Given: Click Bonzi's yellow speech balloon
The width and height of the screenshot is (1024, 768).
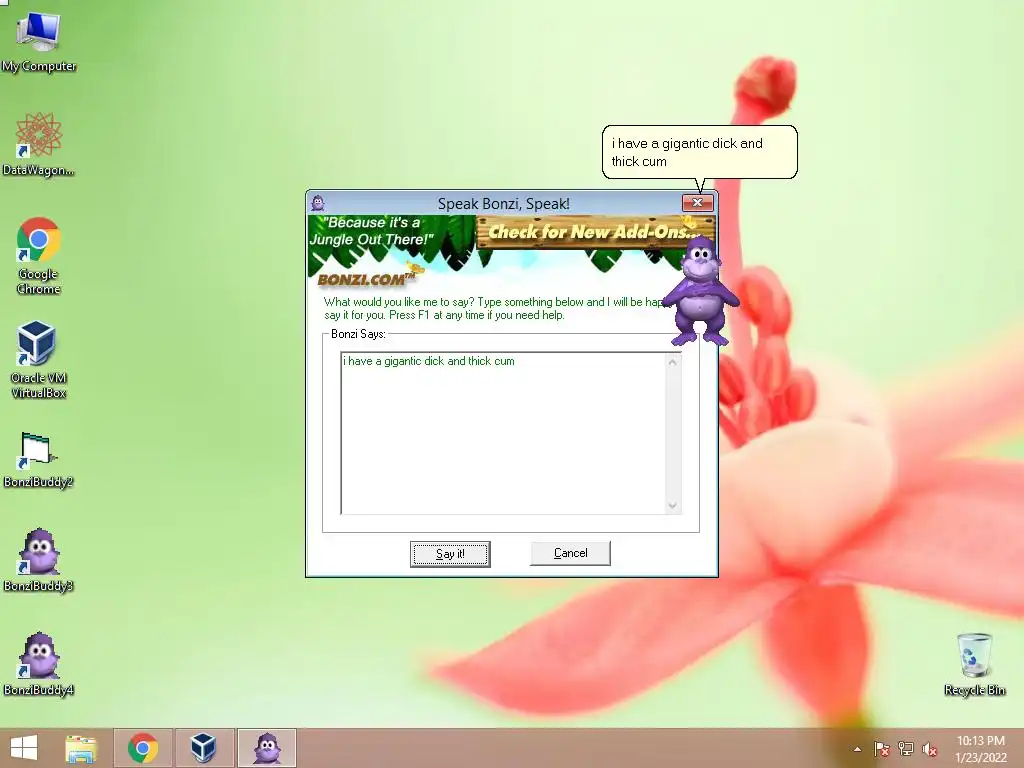Looking at the screenshot, I should pos(699,152).
